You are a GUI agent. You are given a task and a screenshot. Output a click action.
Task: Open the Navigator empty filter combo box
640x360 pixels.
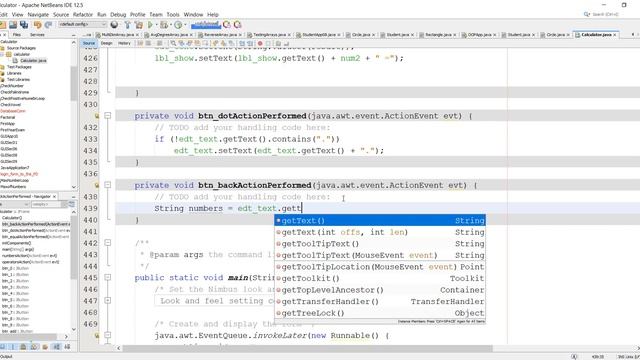49,204
